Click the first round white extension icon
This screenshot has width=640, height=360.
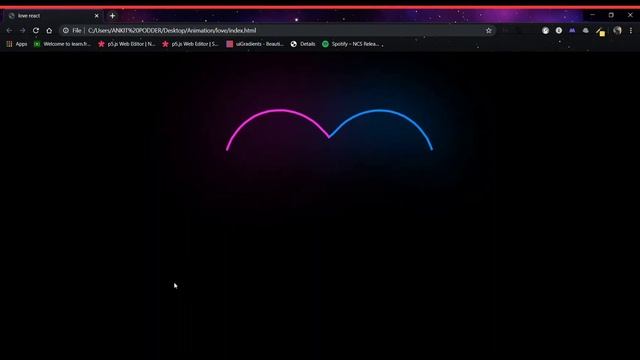[x=545, y=30]
